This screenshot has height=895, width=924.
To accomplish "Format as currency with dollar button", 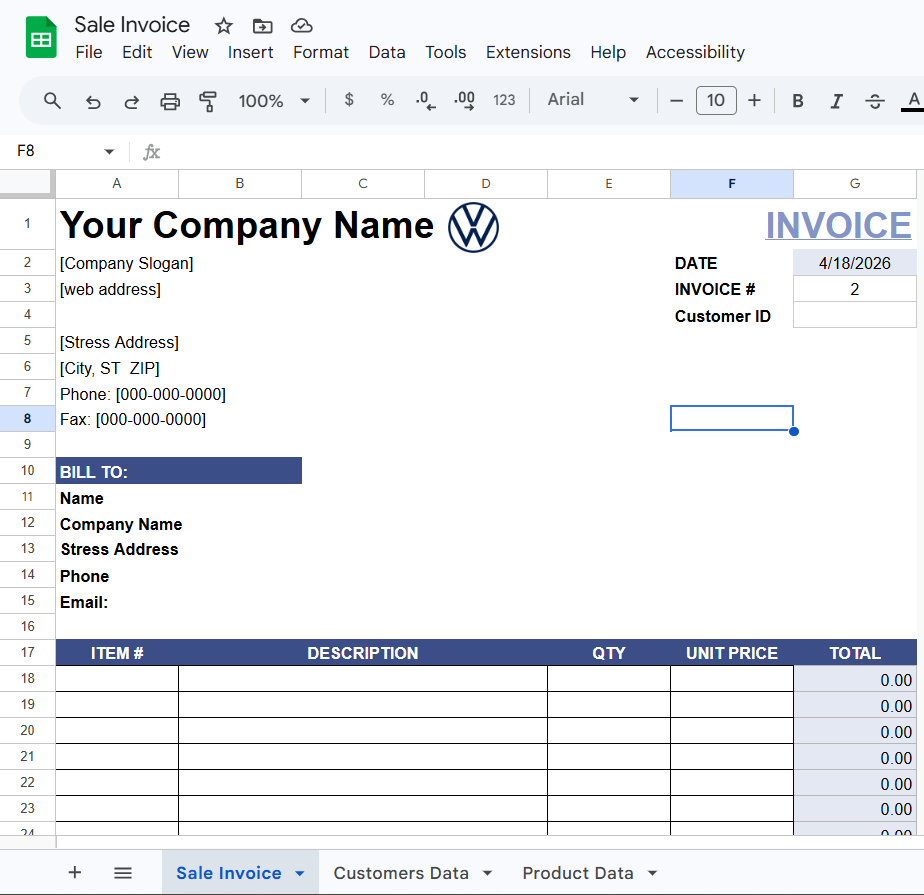I will point(349,100).
